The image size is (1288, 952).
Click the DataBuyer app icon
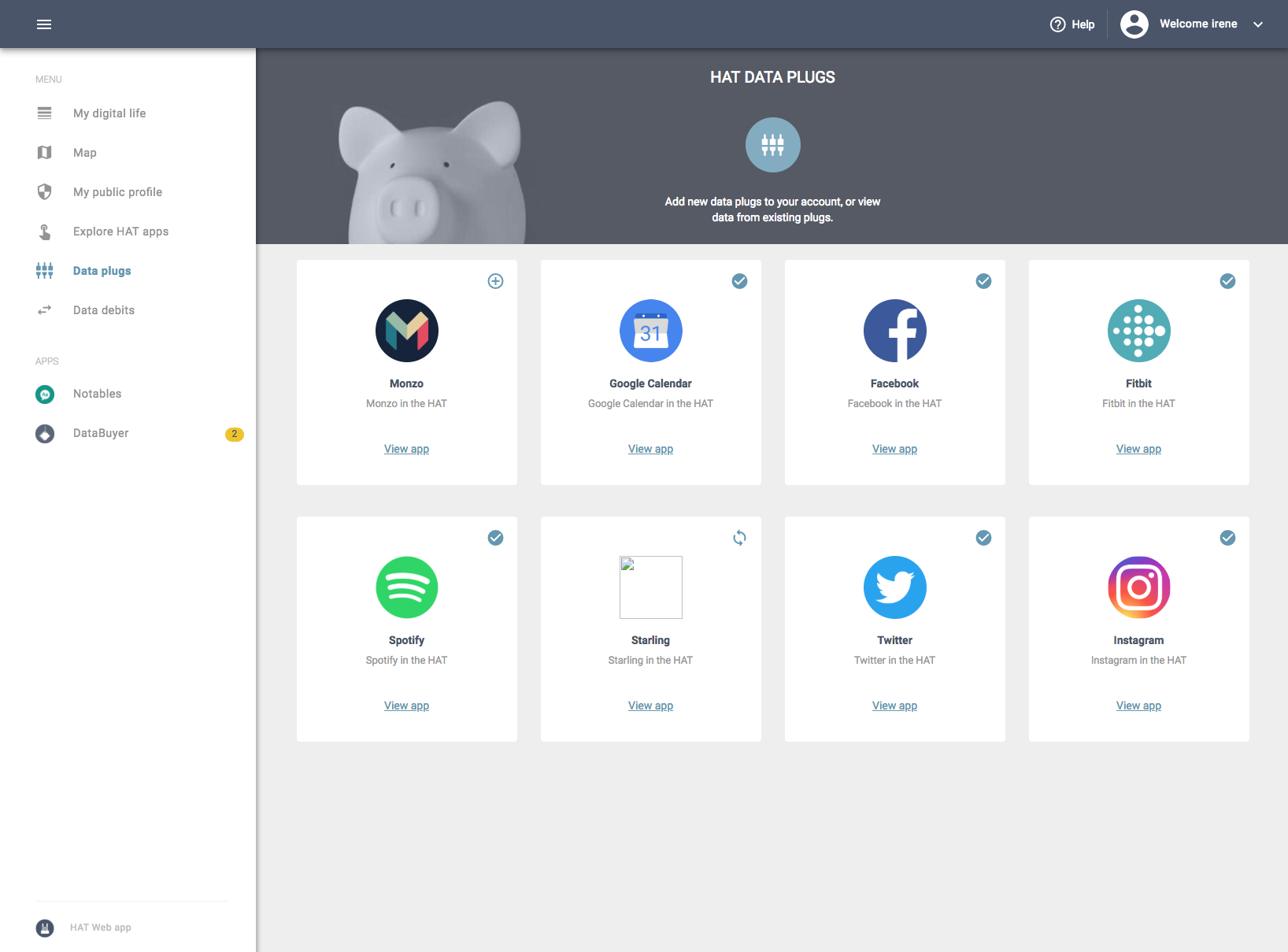pyautogui.click(x=45, y=434)
